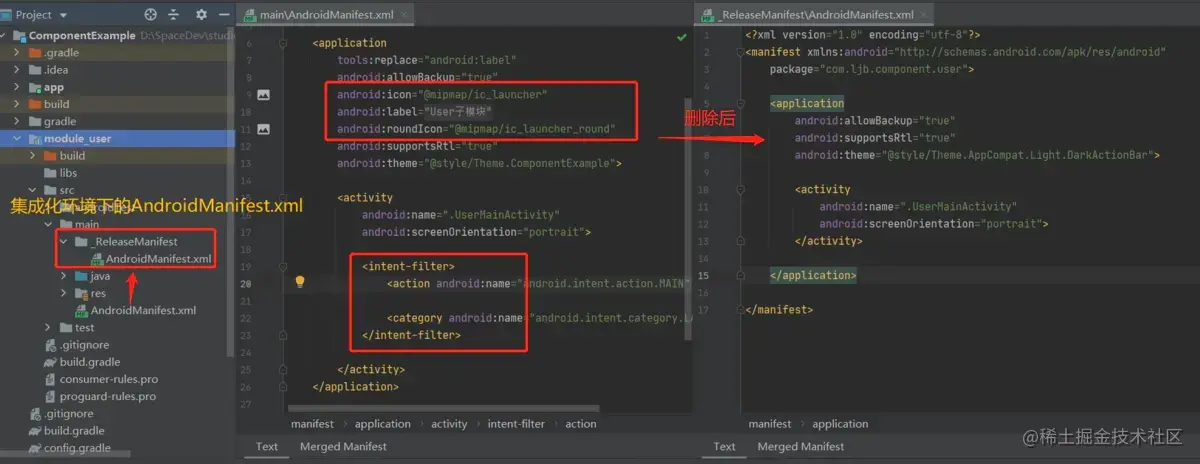Click the image gutter icon on line 11
Image resolution: width=1200 pixels, height=464 pixels.
coord(264,129)
